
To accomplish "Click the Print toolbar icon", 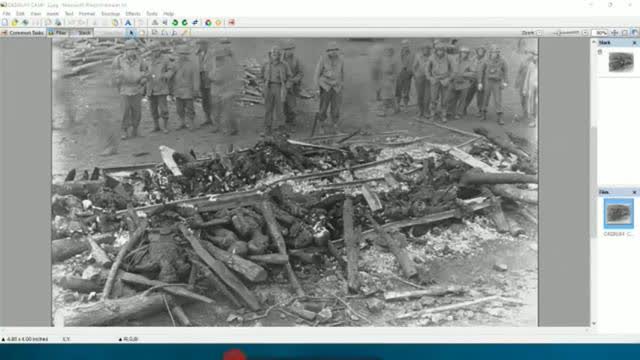I will pyautogui.click(x=58, y=22).
